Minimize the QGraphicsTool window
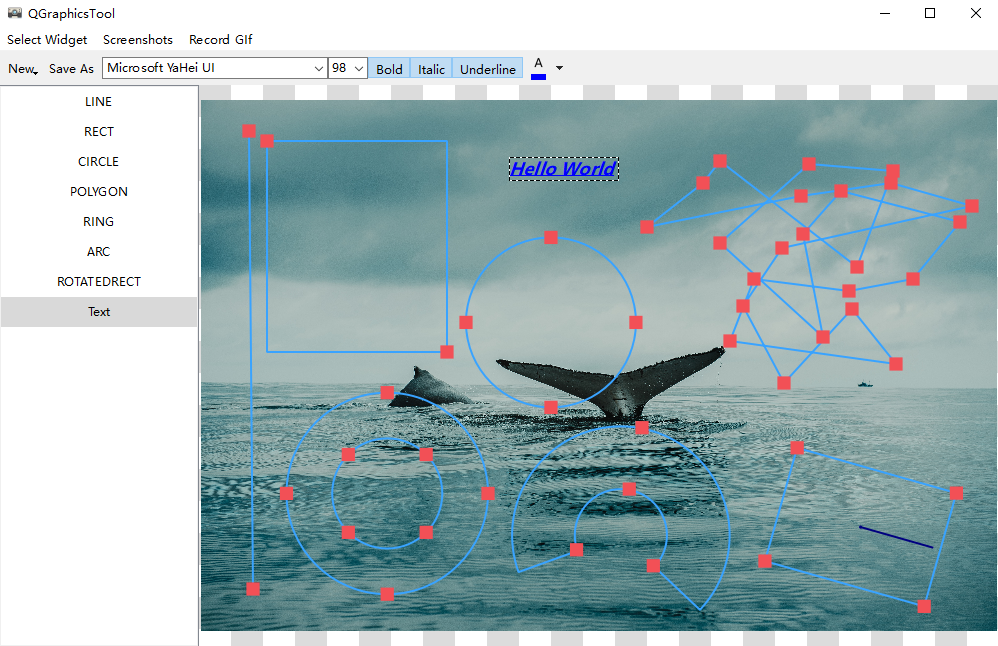 [885, 13]
